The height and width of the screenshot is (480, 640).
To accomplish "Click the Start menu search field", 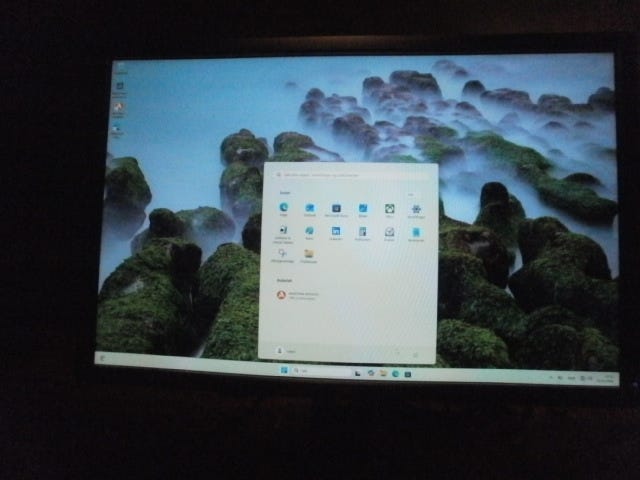I will [351, 175].
